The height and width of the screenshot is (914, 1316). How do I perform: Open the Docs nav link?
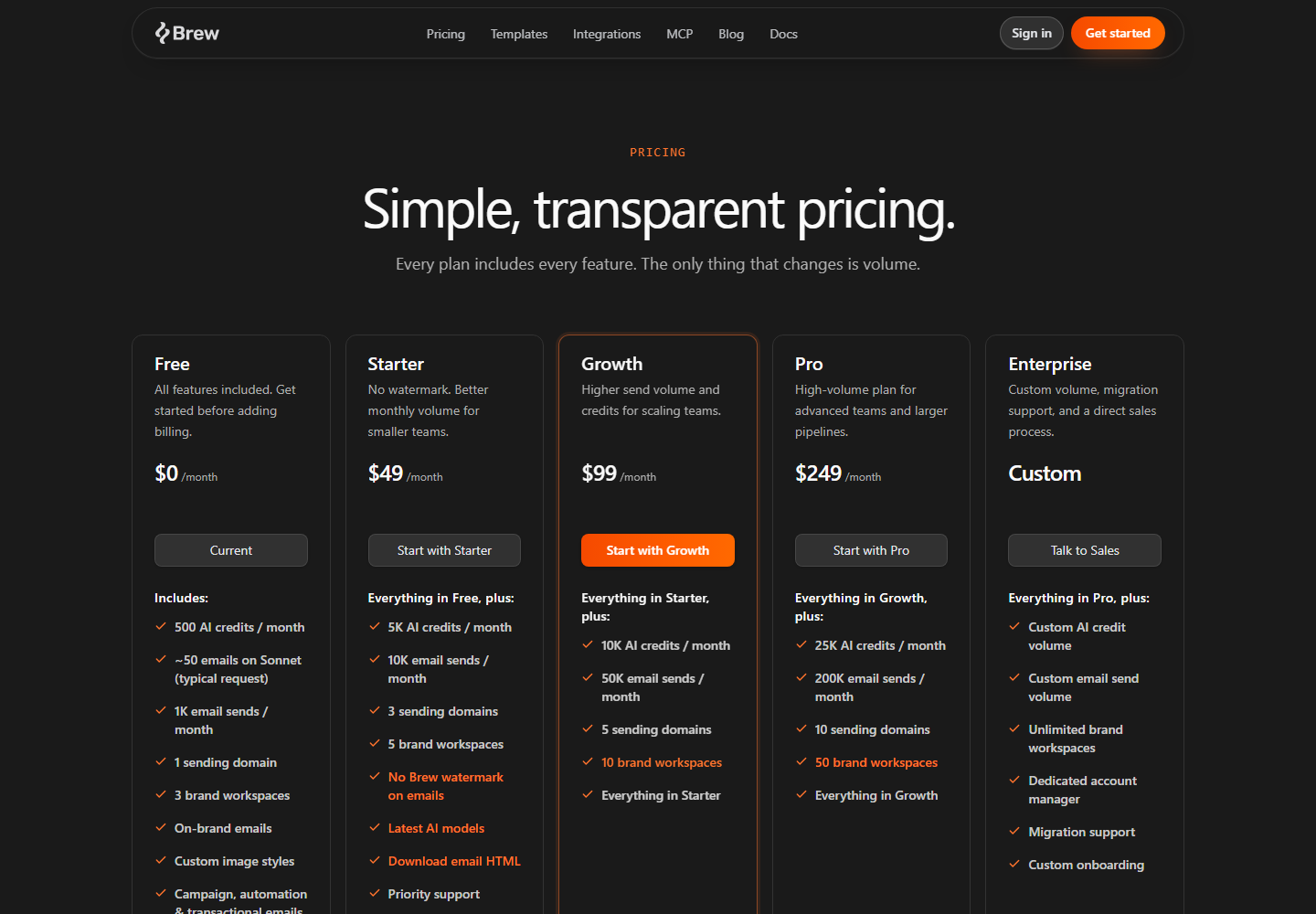(x=783, y=34)
